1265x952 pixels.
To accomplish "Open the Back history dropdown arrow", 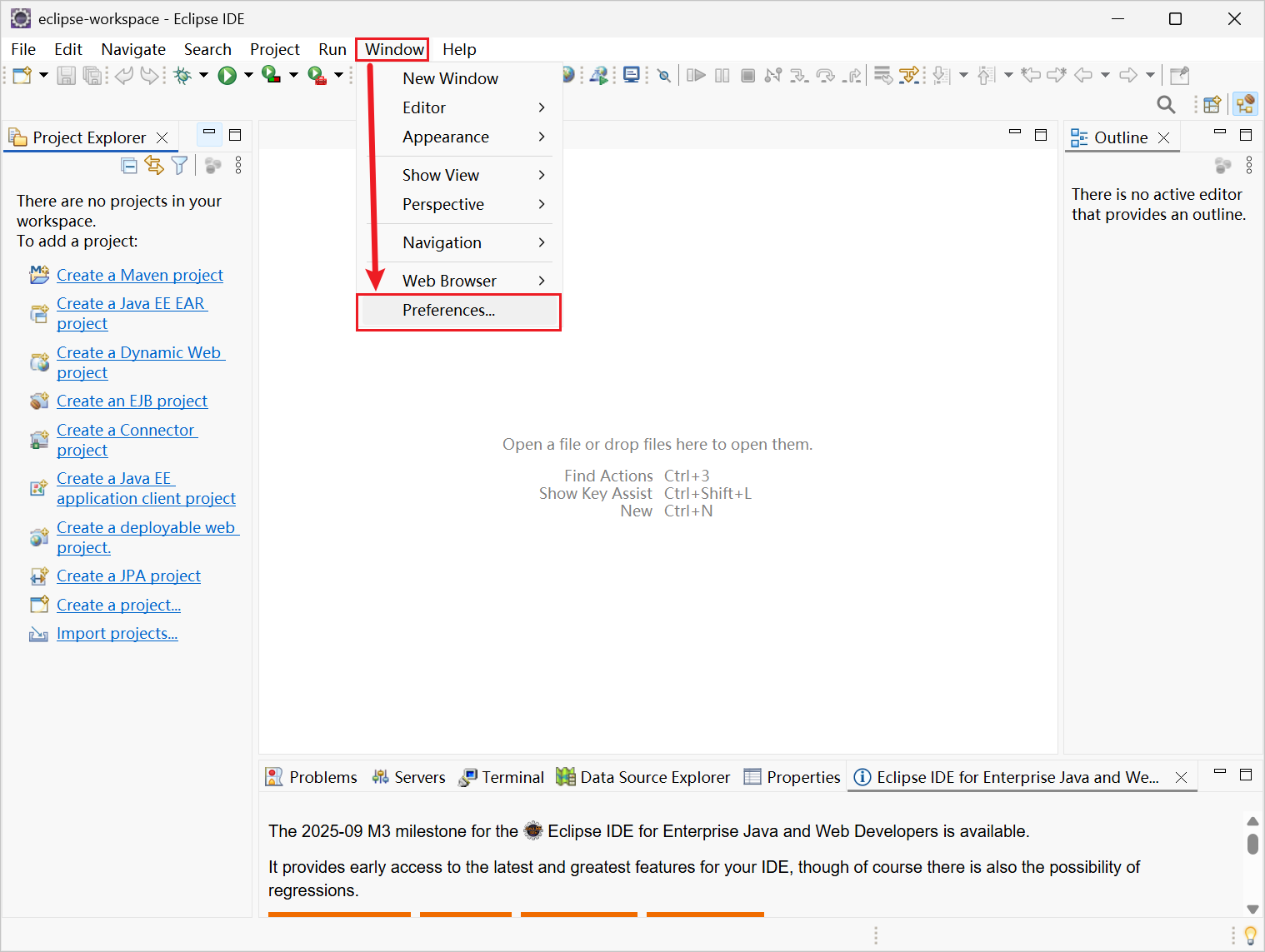I will [1105, 76].
